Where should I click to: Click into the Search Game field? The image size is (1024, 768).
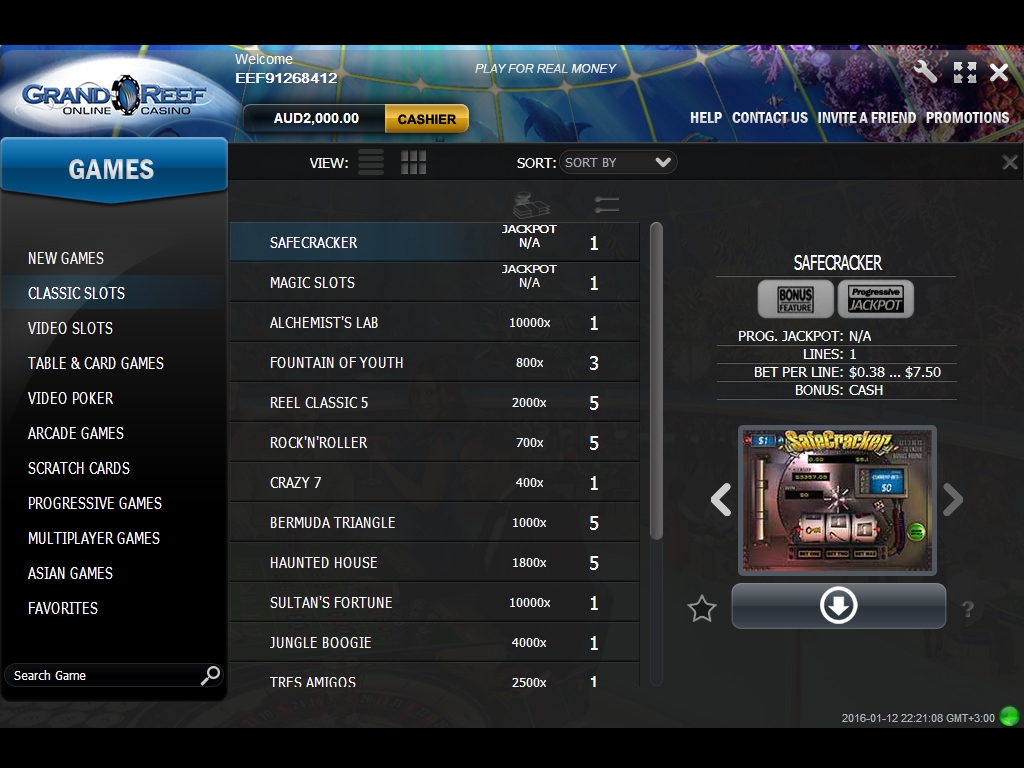tap(100, 676)
